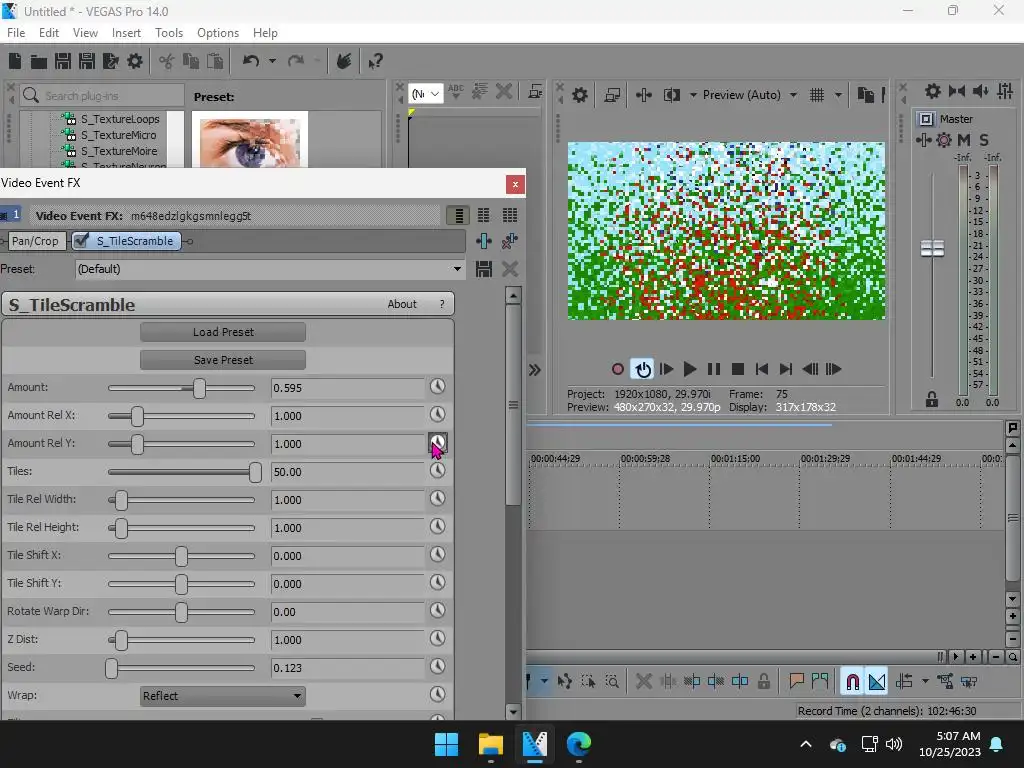Click the Tile Shift X slider handle
The width and height of the screenshot is (1024, 768).
181,556
